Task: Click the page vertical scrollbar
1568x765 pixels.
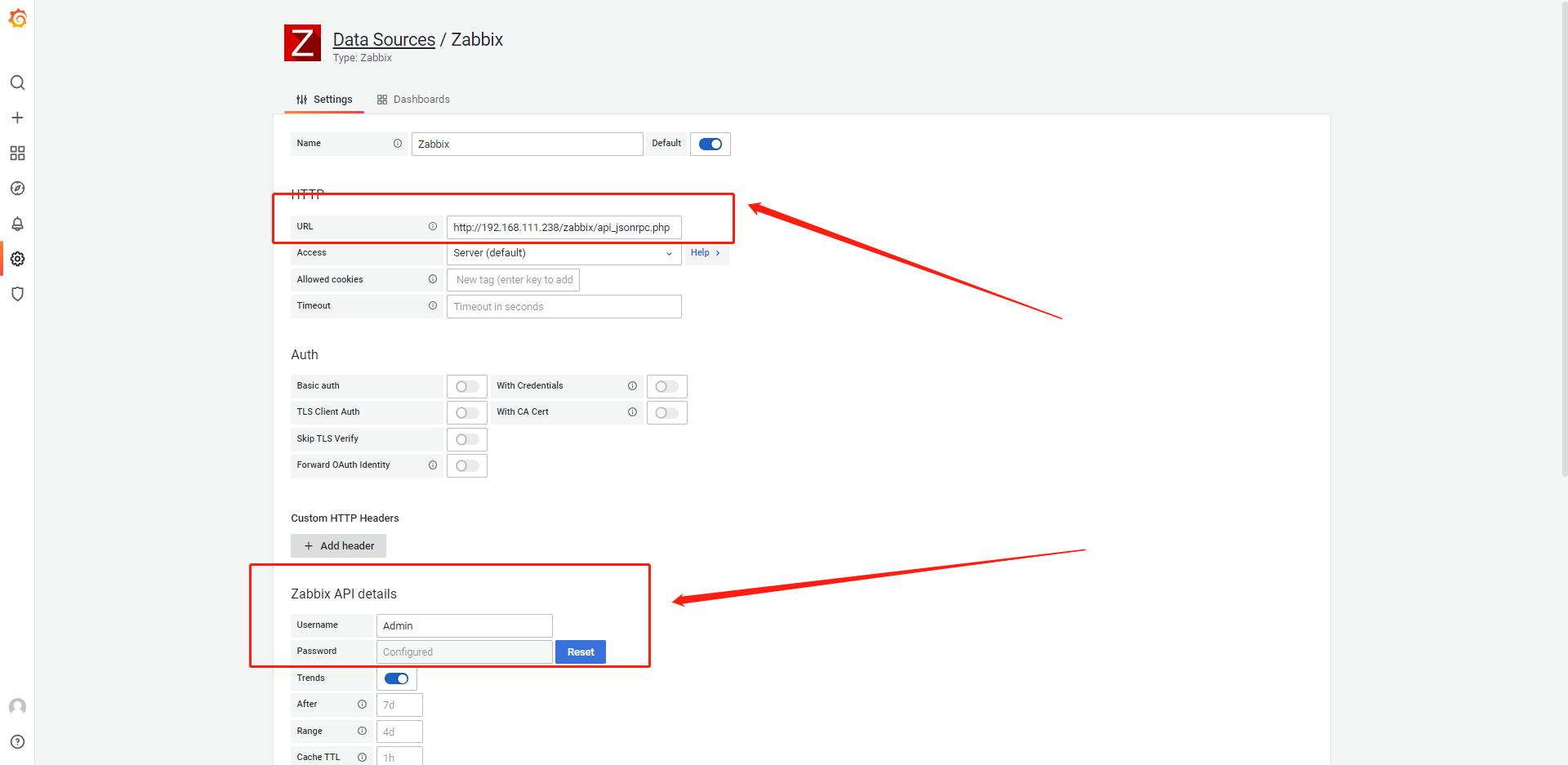Action: [1564, 239]
